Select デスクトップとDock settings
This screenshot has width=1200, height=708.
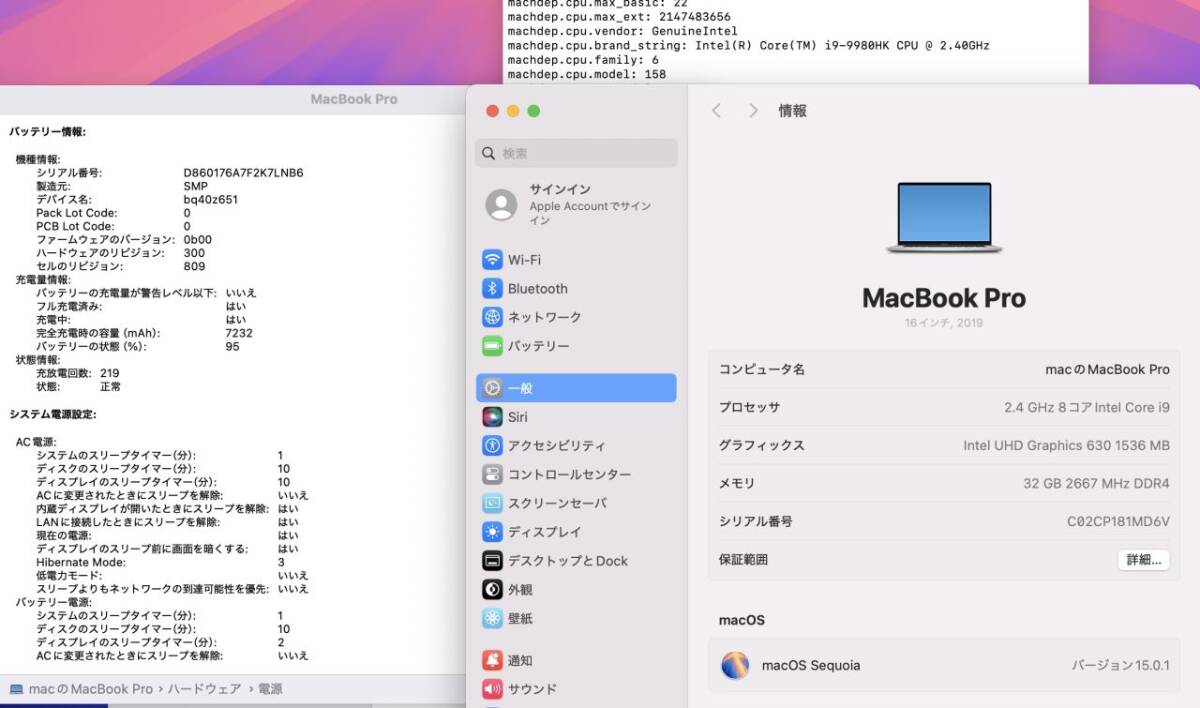pos(568,561)
